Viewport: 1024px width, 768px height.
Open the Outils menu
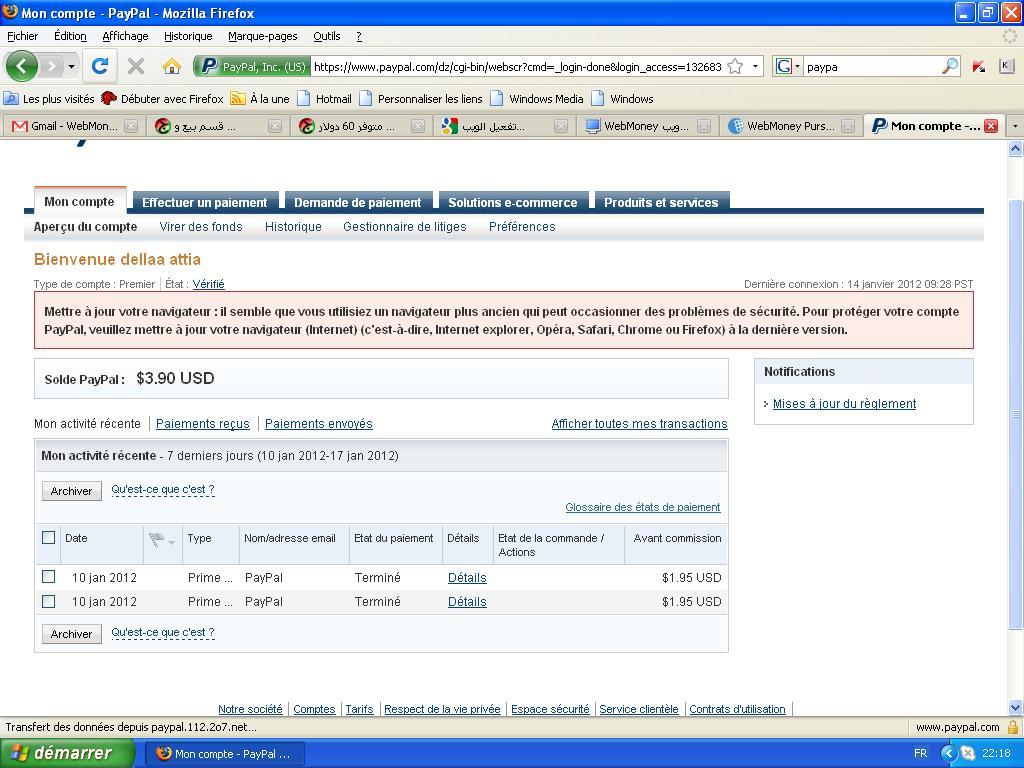(327, 36)
